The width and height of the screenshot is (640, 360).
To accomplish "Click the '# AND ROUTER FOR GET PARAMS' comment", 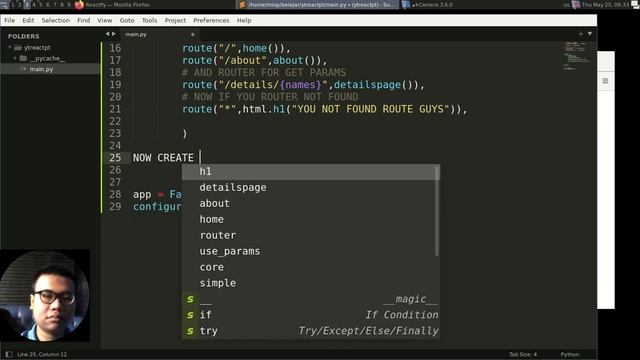I will tap(264, 73).
